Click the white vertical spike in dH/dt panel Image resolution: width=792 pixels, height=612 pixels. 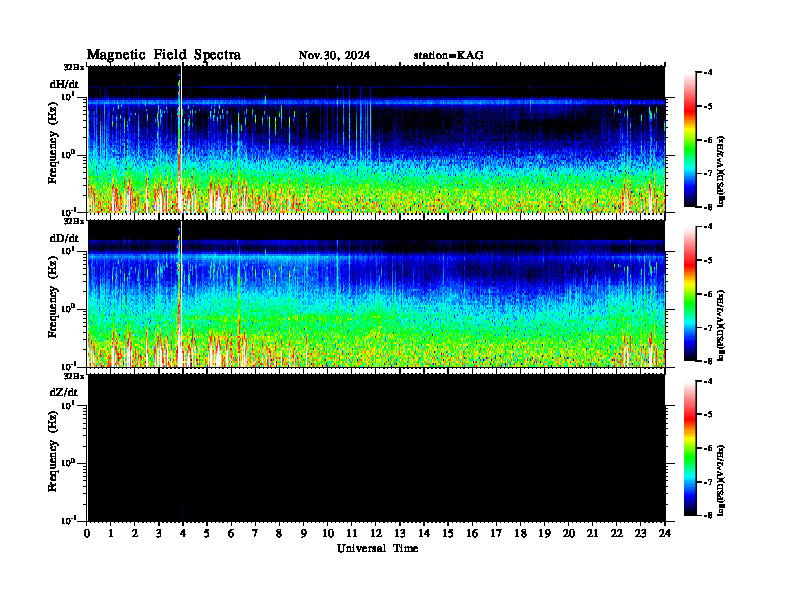[181, 139]
